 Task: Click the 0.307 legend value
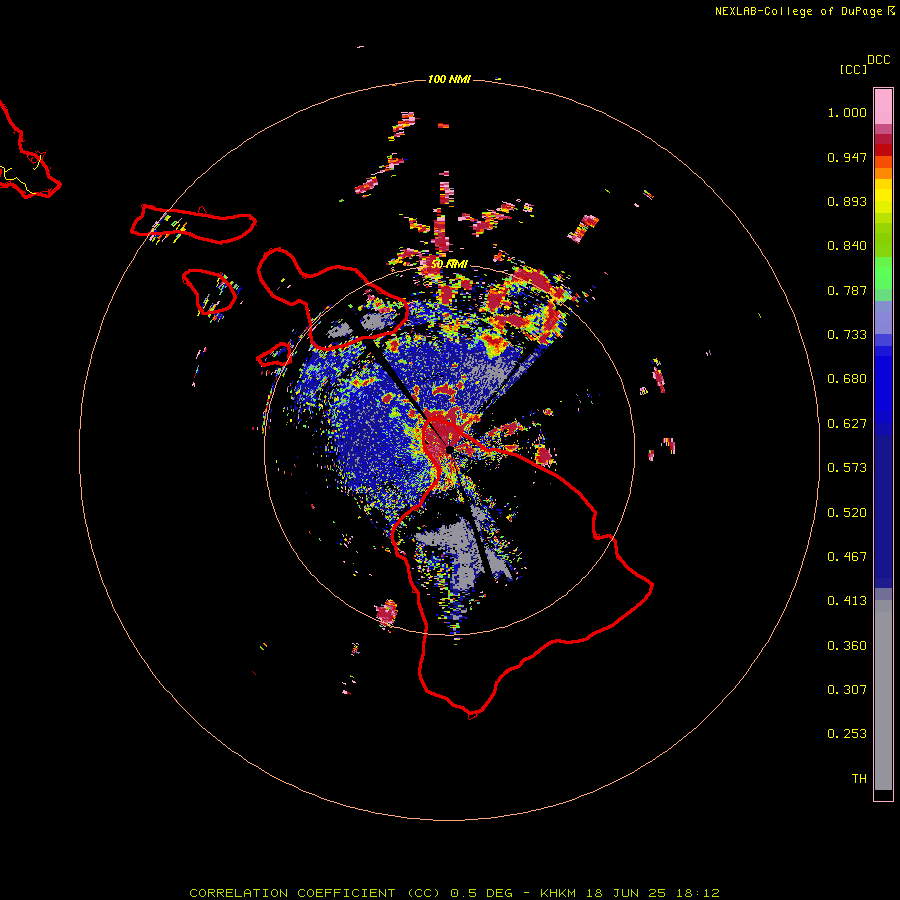pos(847,690)
